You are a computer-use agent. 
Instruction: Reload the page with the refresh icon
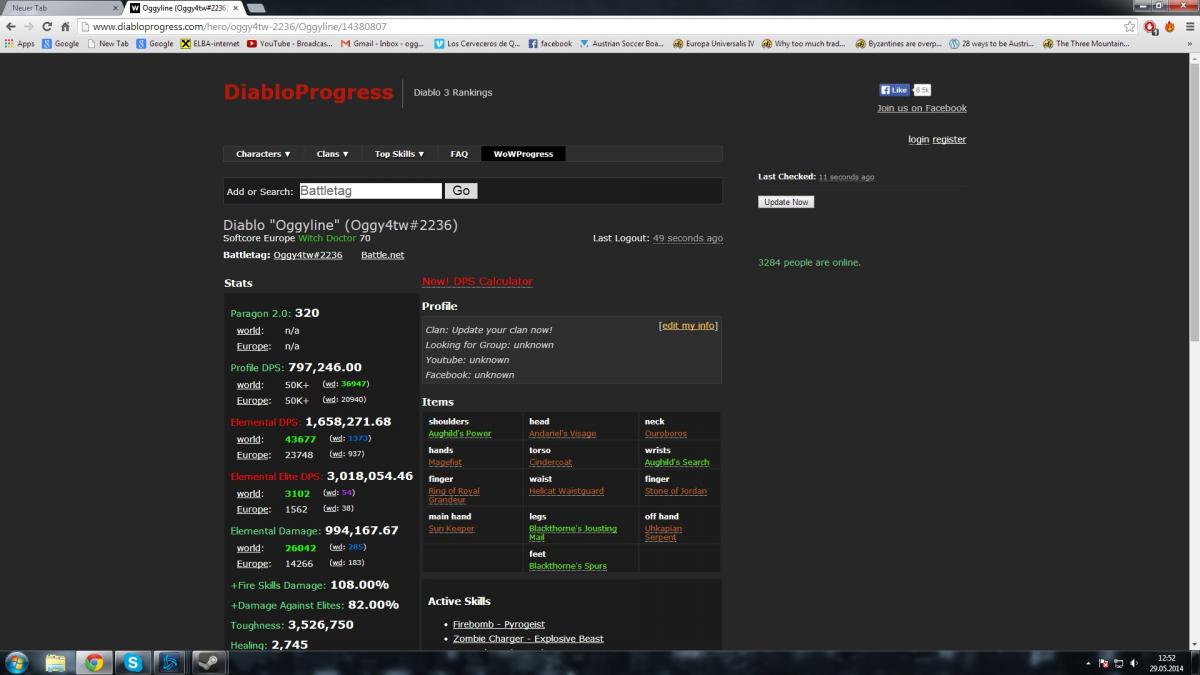tap(47, 26)
